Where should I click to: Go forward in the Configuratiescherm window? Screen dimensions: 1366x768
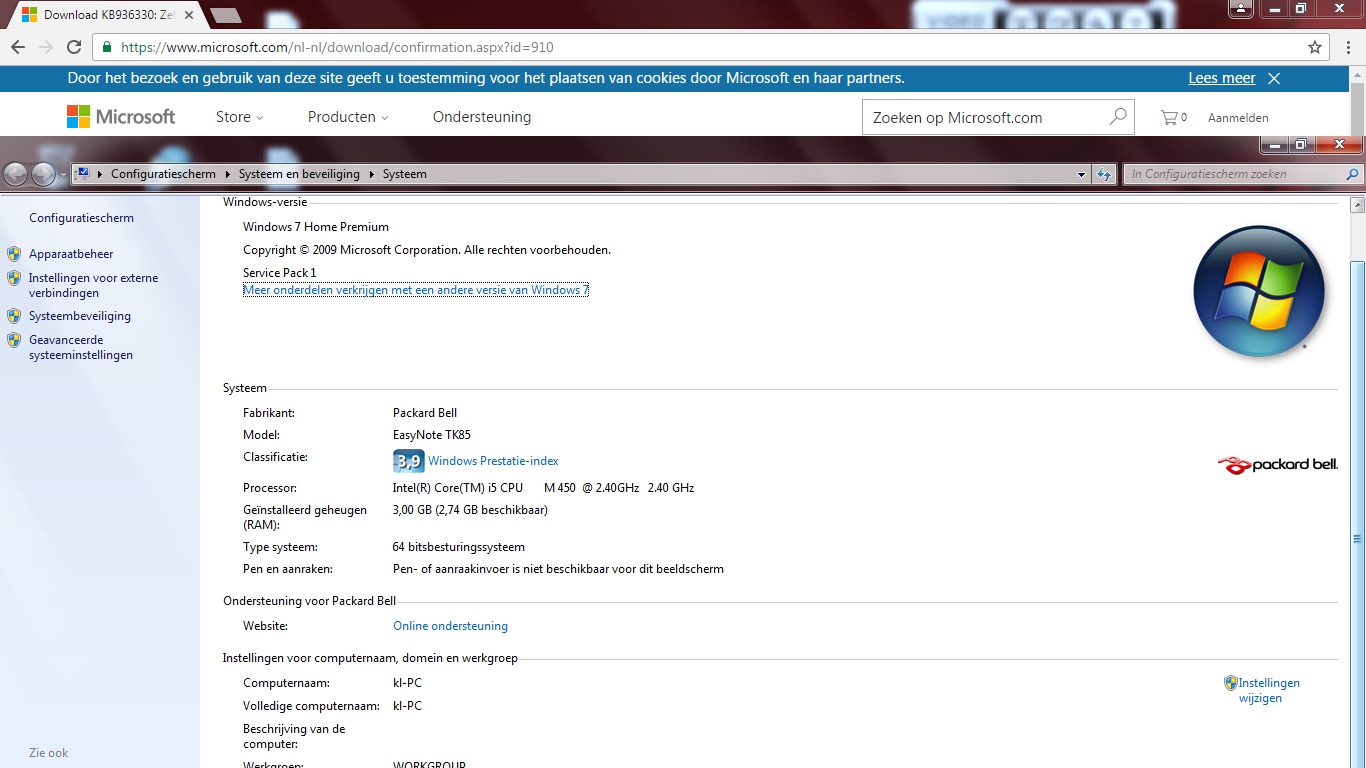tap(43, 174)
